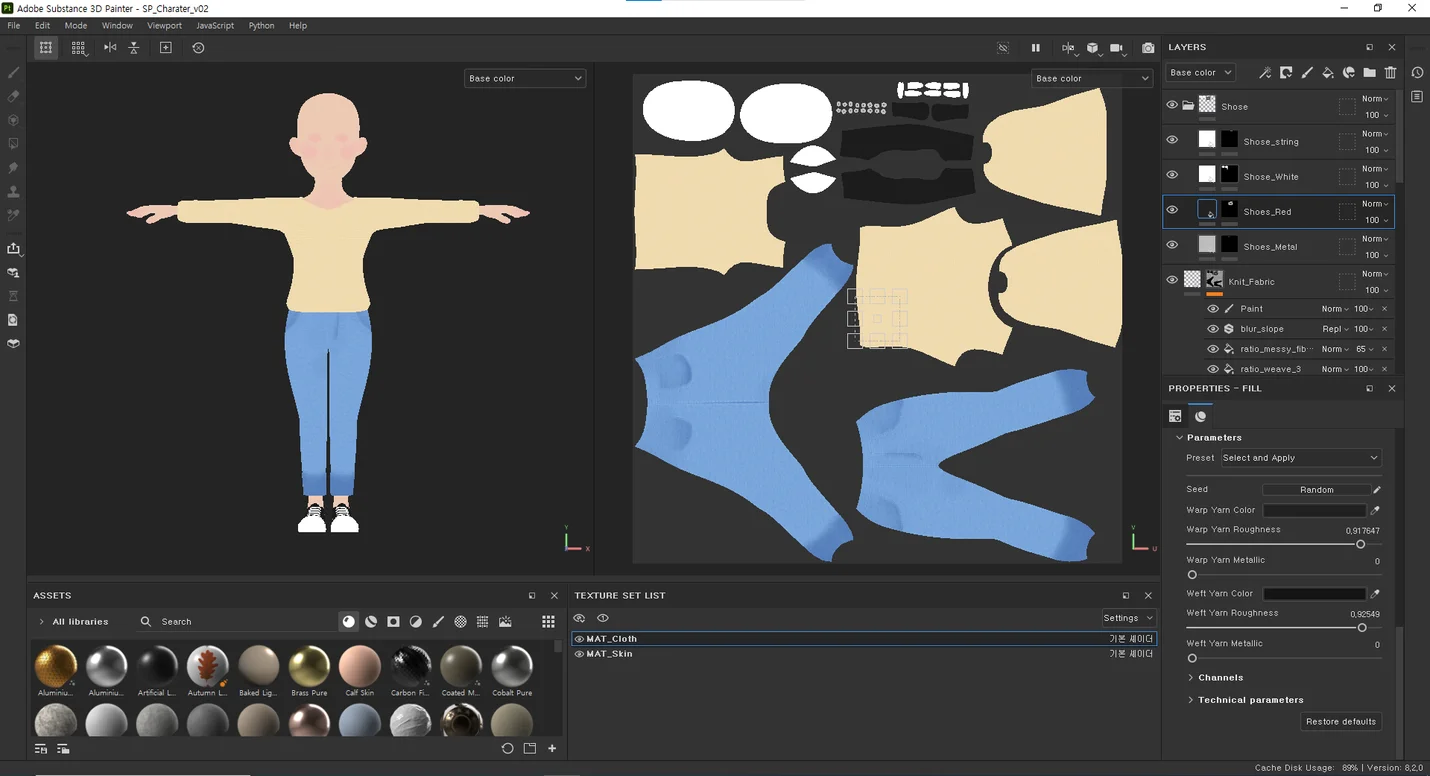Open the Export textures icon in left toolbar

[13, 249]
